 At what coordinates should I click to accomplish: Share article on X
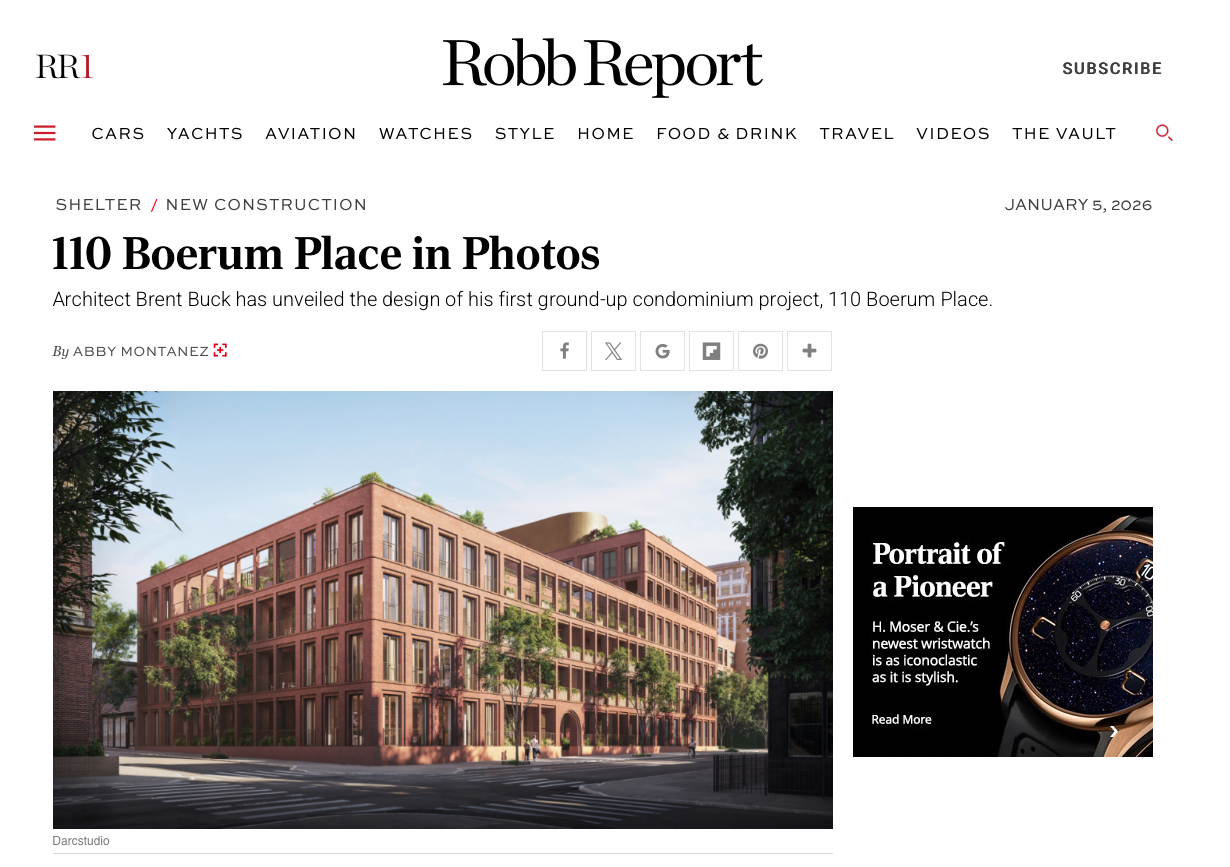tap(613, 351)
